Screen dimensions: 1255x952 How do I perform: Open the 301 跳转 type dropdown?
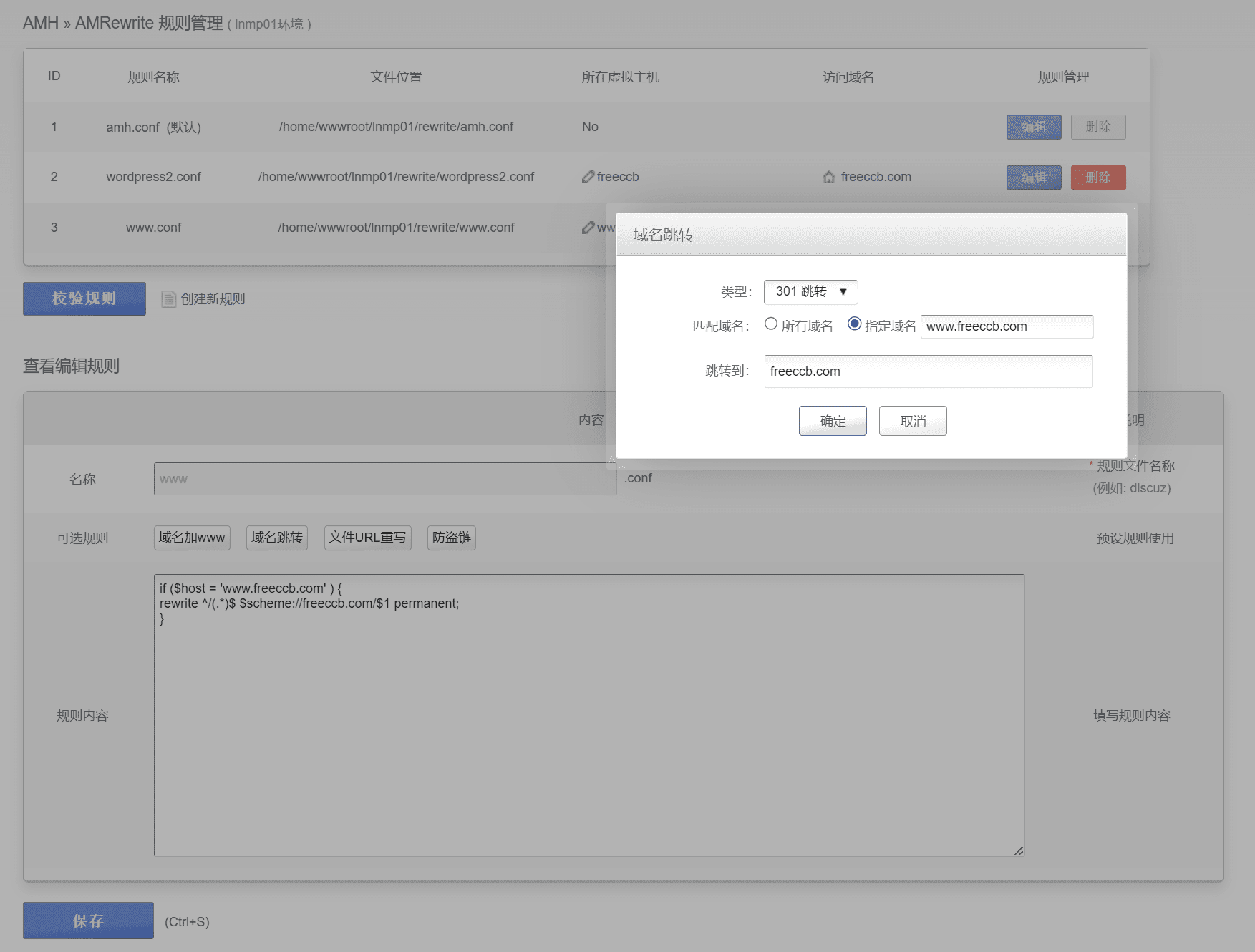810,292
